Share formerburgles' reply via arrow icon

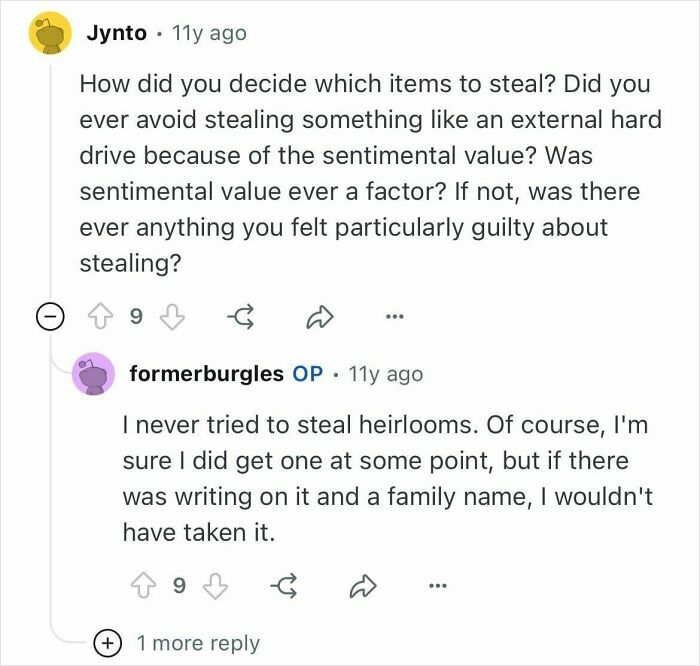coord(363,586)
